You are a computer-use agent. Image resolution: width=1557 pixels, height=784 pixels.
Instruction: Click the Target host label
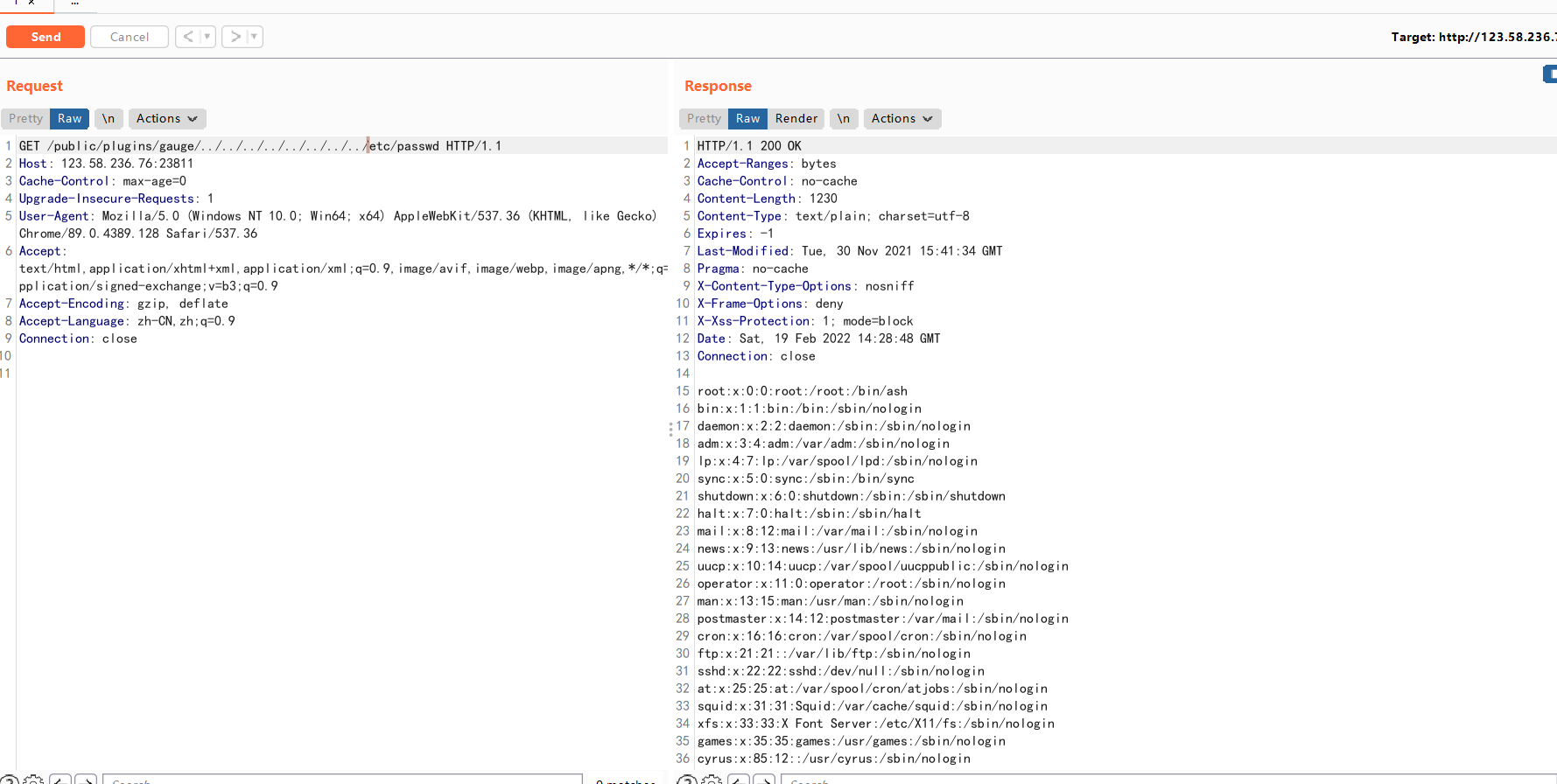(1474, 37)
